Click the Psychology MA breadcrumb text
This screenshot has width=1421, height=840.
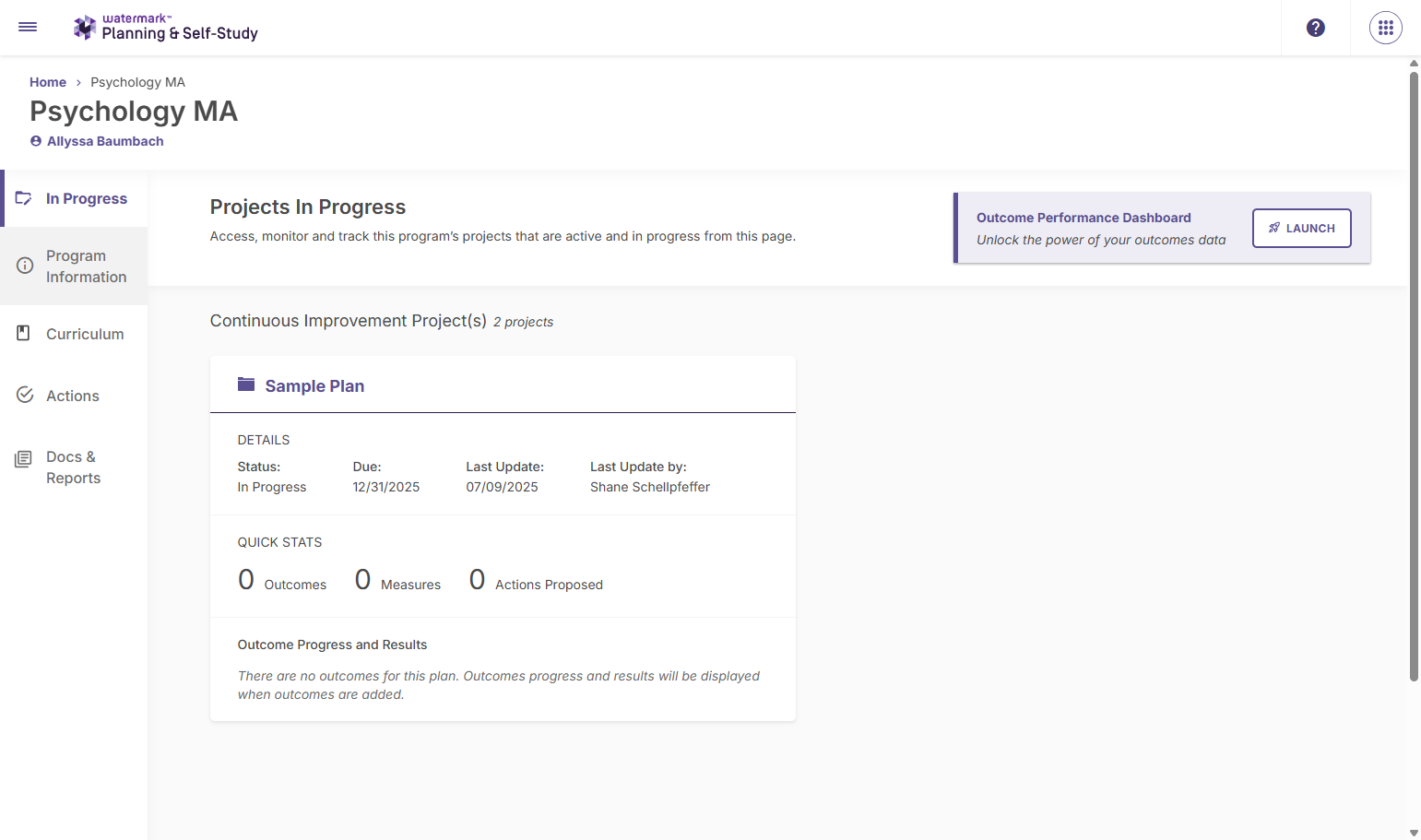click(138, 82)
